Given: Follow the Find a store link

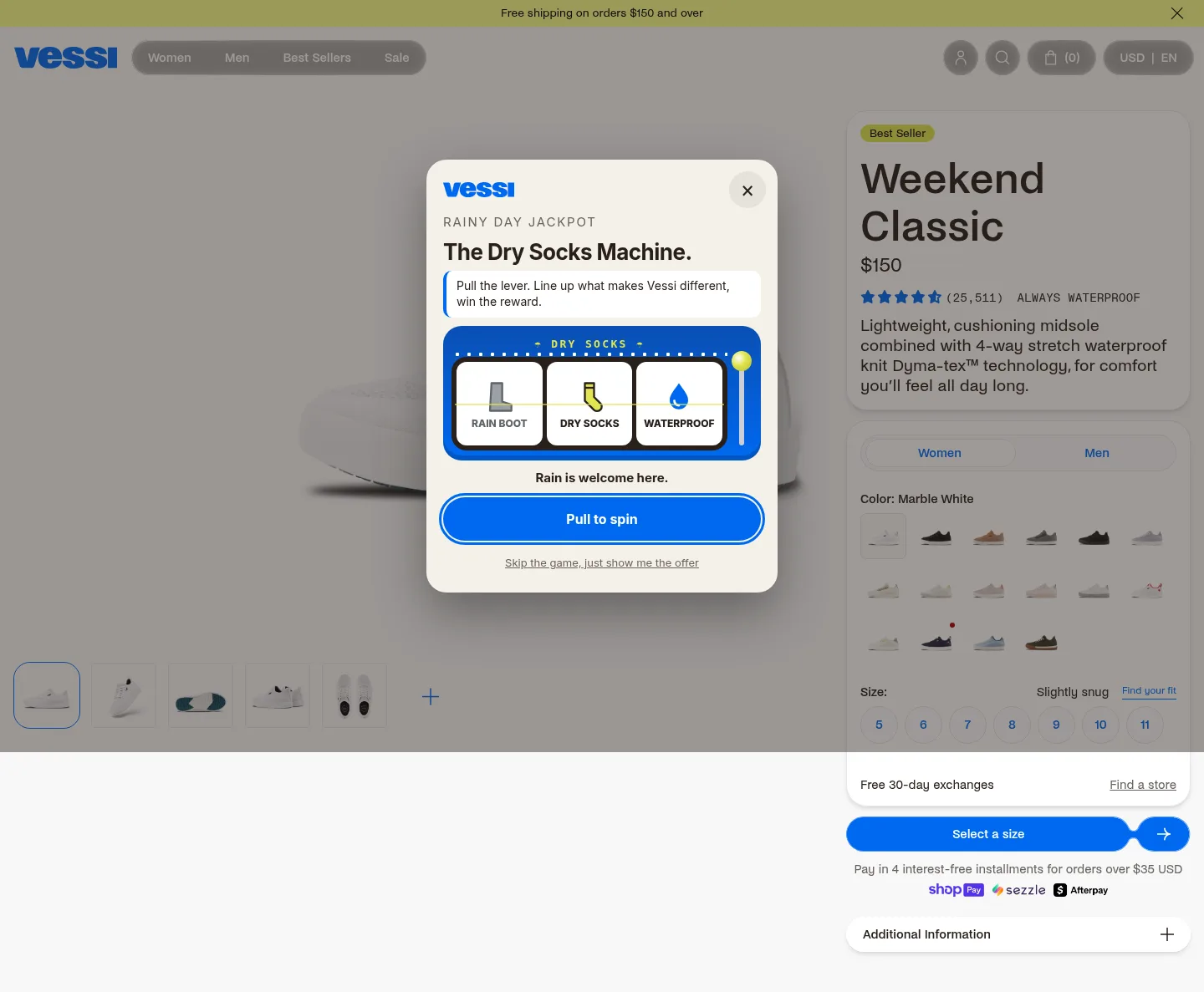Looking at the screenshot, I should [1143, 785].
